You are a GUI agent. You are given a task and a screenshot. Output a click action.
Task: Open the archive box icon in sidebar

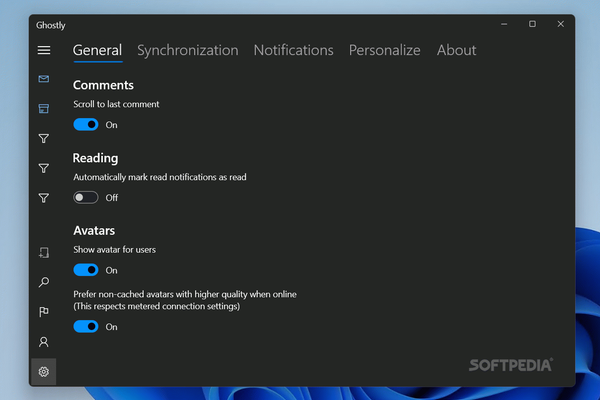point(44,109)
